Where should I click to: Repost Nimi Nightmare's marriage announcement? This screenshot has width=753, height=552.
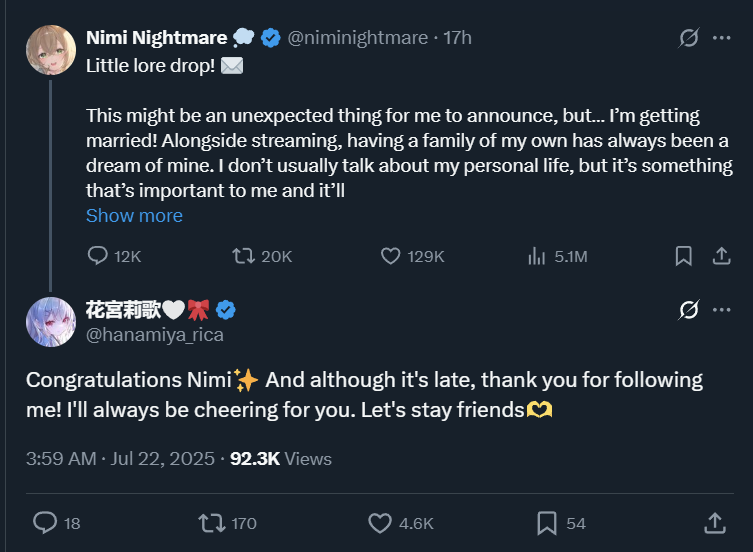243,256
